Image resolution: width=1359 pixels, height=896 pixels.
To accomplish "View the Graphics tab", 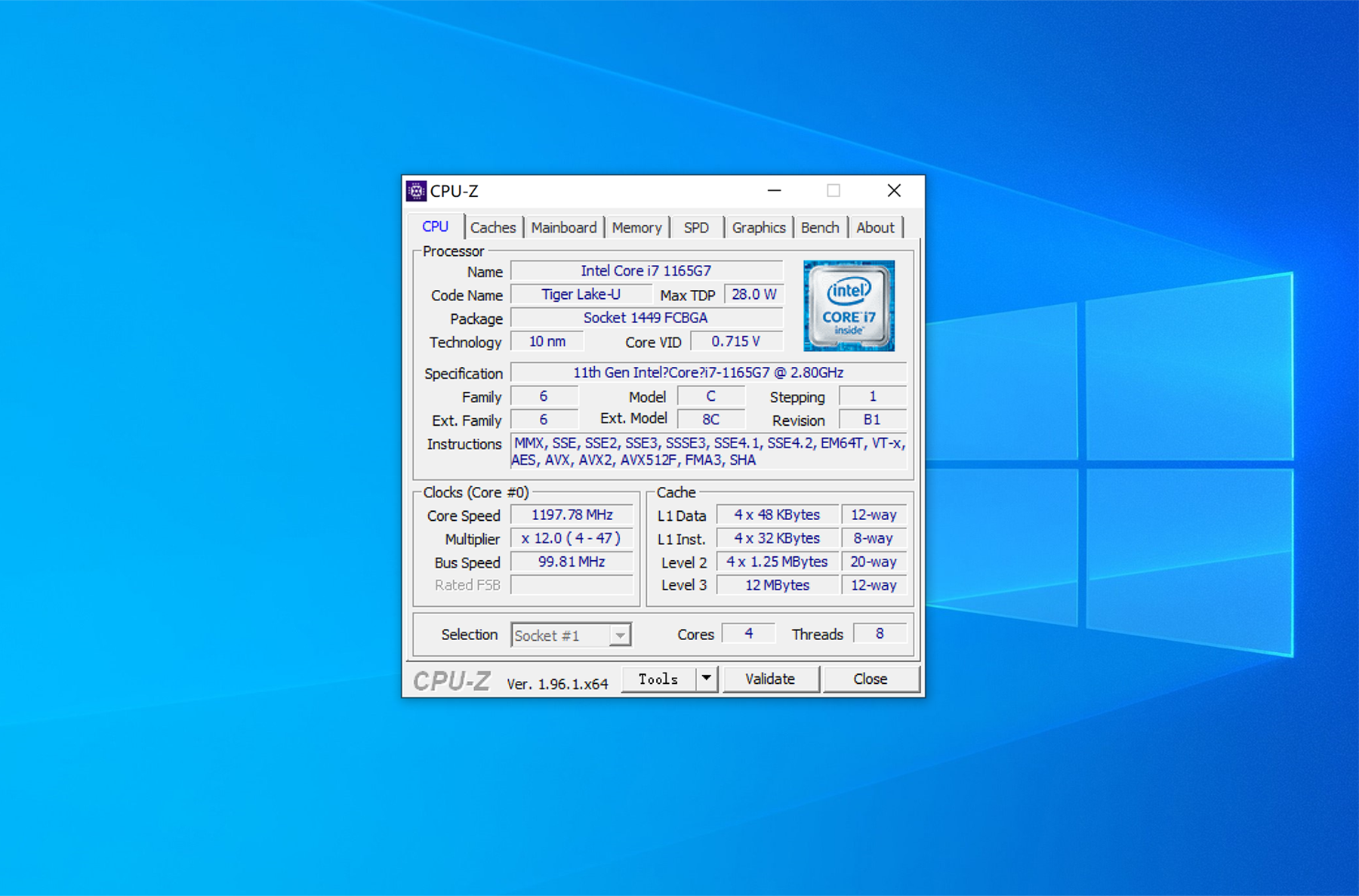I will tap(758, 227).
